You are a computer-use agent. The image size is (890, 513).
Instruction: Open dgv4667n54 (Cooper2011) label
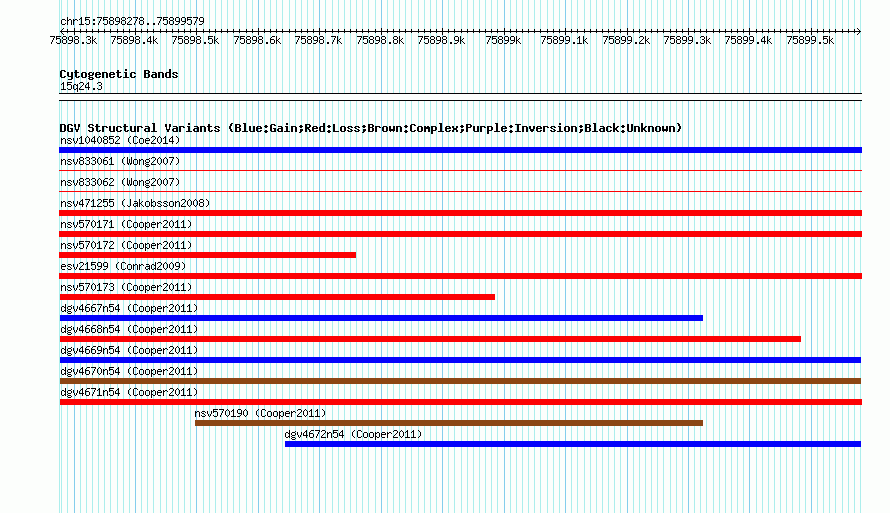point(129,308)
